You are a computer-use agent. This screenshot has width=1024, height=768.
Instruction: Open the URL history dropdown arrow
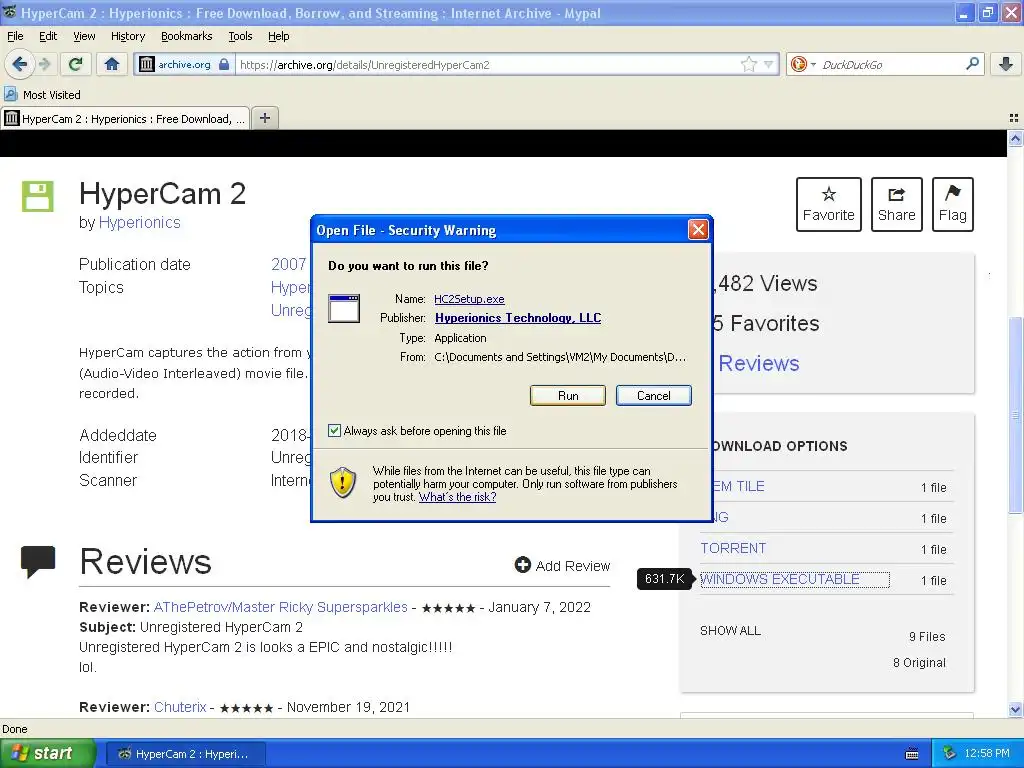(769, 64)
